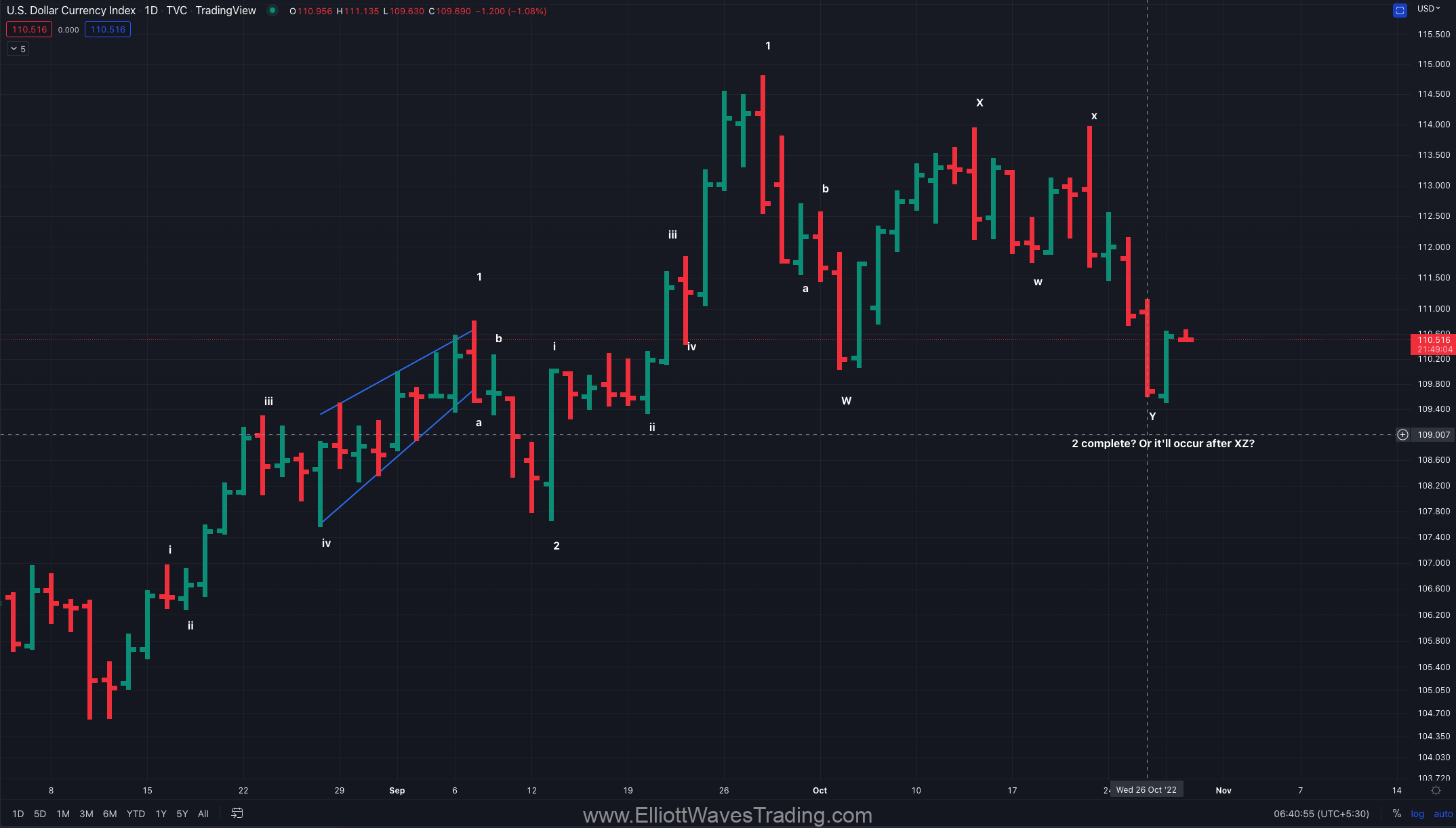Click the U.S. Dollar Currency Index title
The height and width of the screenshot is (828, 1456).
point(71,11)
